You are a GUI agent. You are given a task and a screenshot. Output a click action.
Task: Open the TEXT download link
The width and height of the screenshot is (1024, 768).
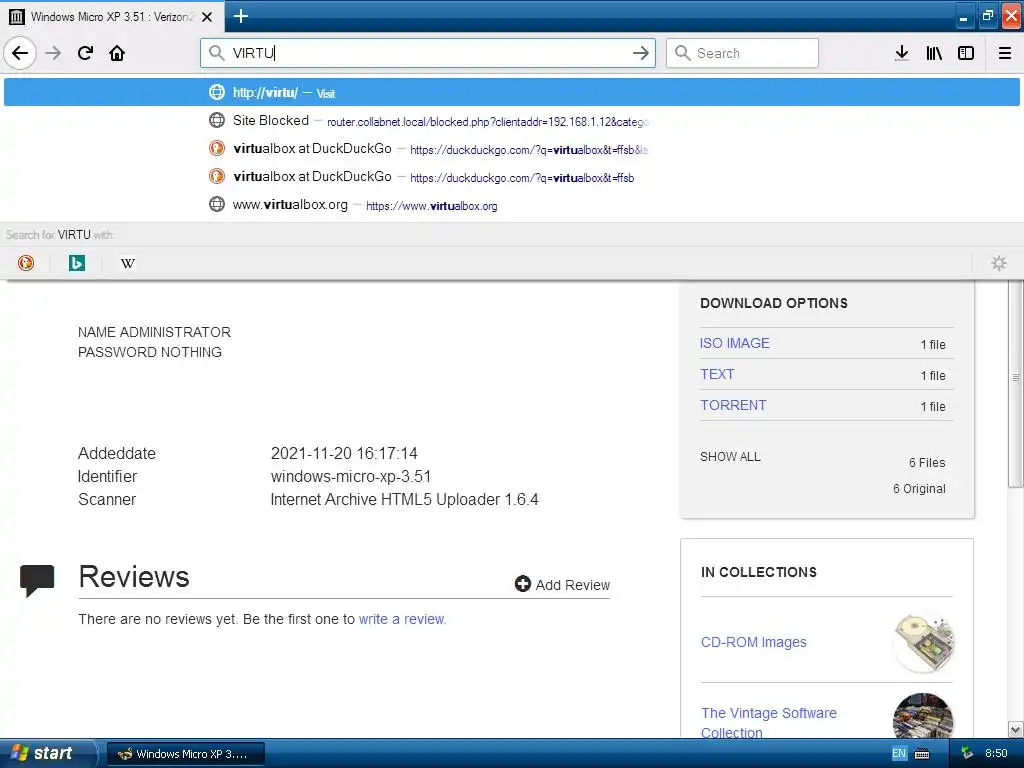[717, 374]
